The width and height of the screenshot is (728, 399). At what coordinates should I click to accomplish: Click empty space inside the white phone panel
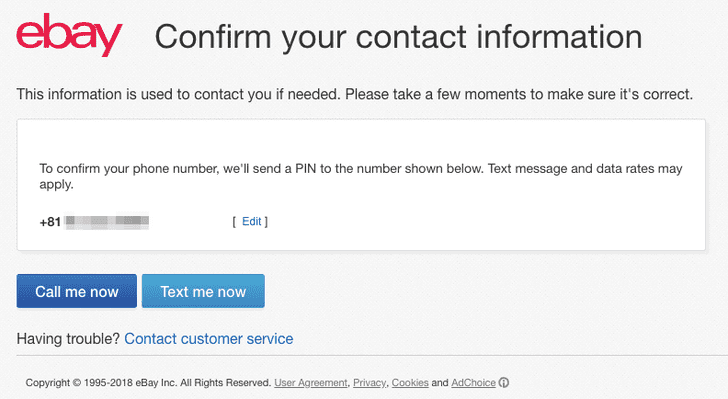[464, 223]
